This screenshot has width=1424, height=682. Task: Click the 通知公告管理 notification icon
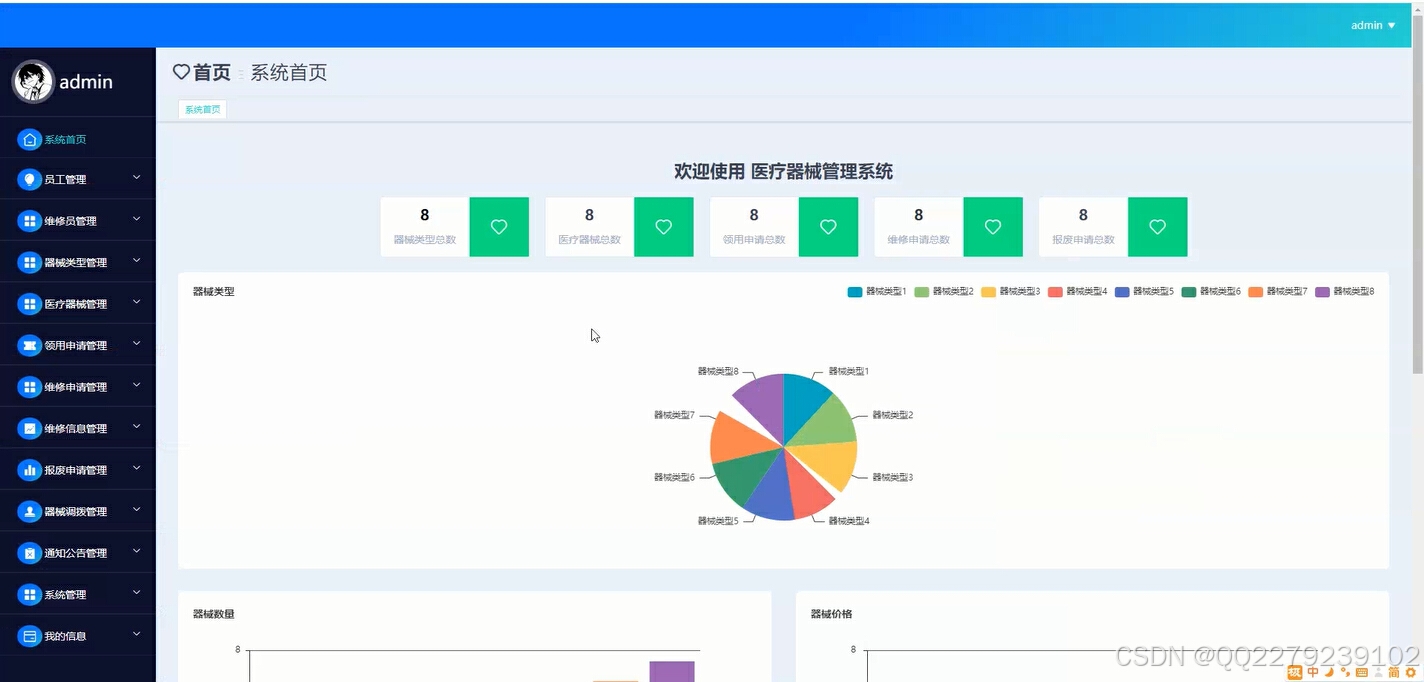point(31,551)
